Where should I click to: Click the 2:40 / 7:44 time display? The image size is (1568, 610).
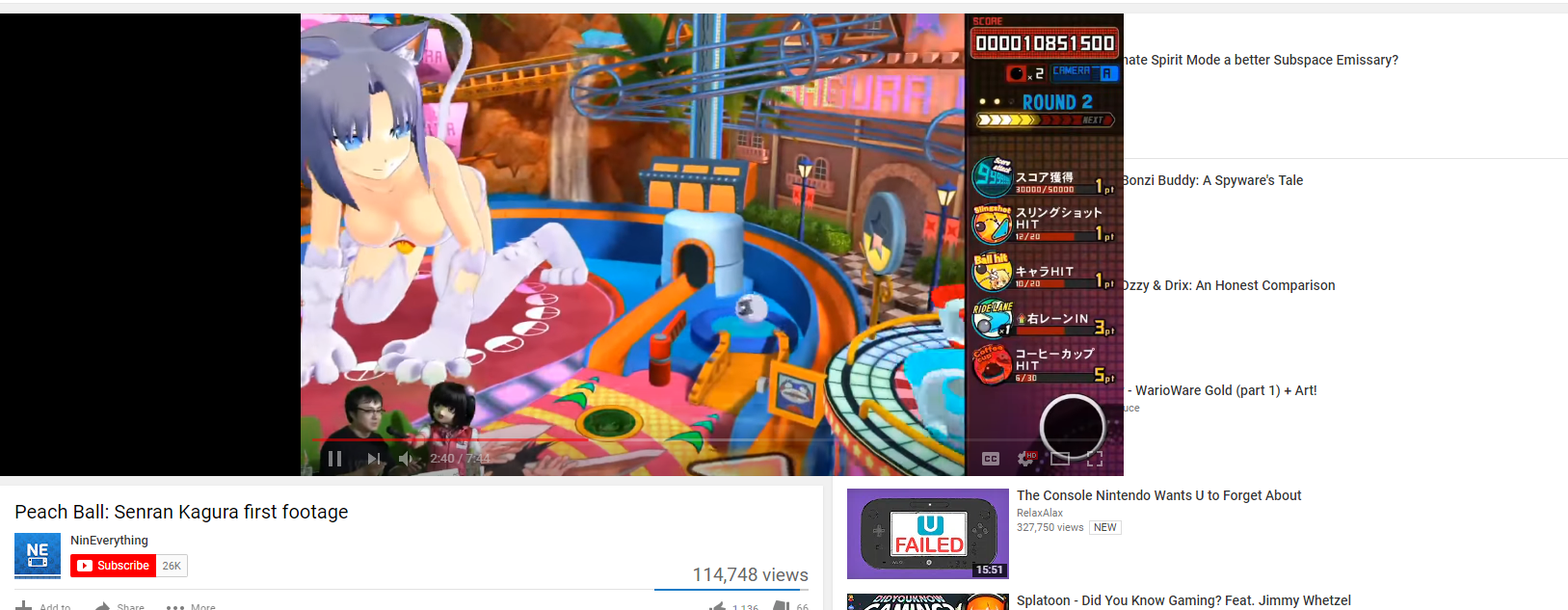coord(460,459)
